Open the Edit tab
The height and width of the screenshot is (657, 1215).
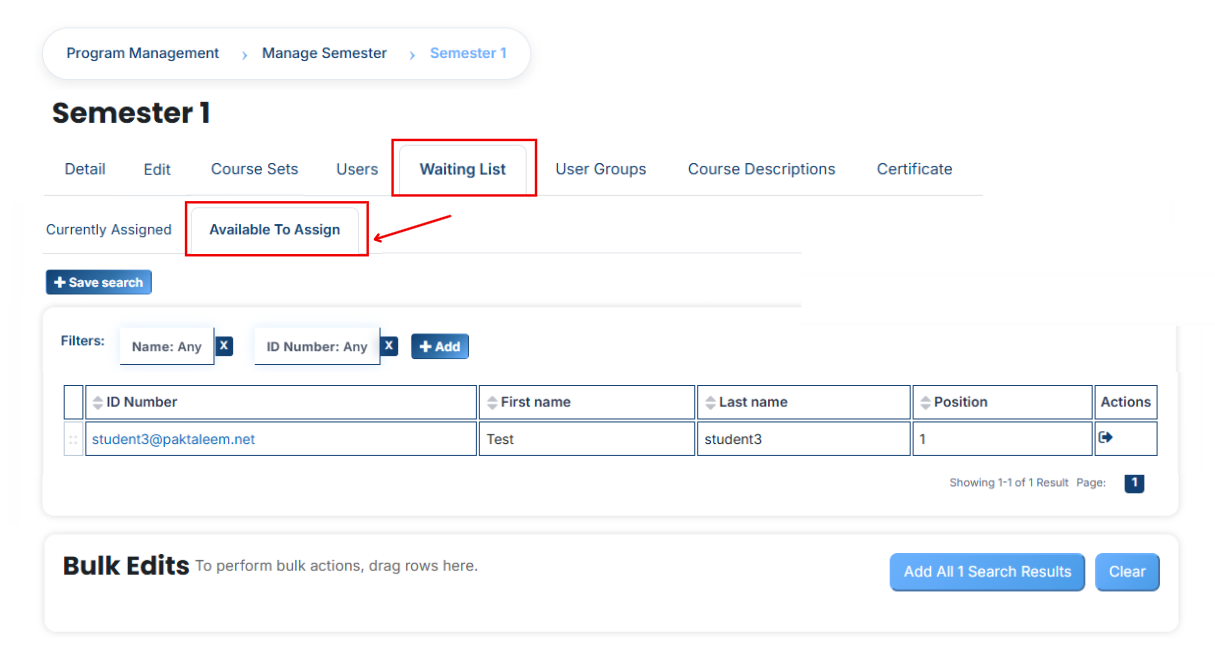157,169
